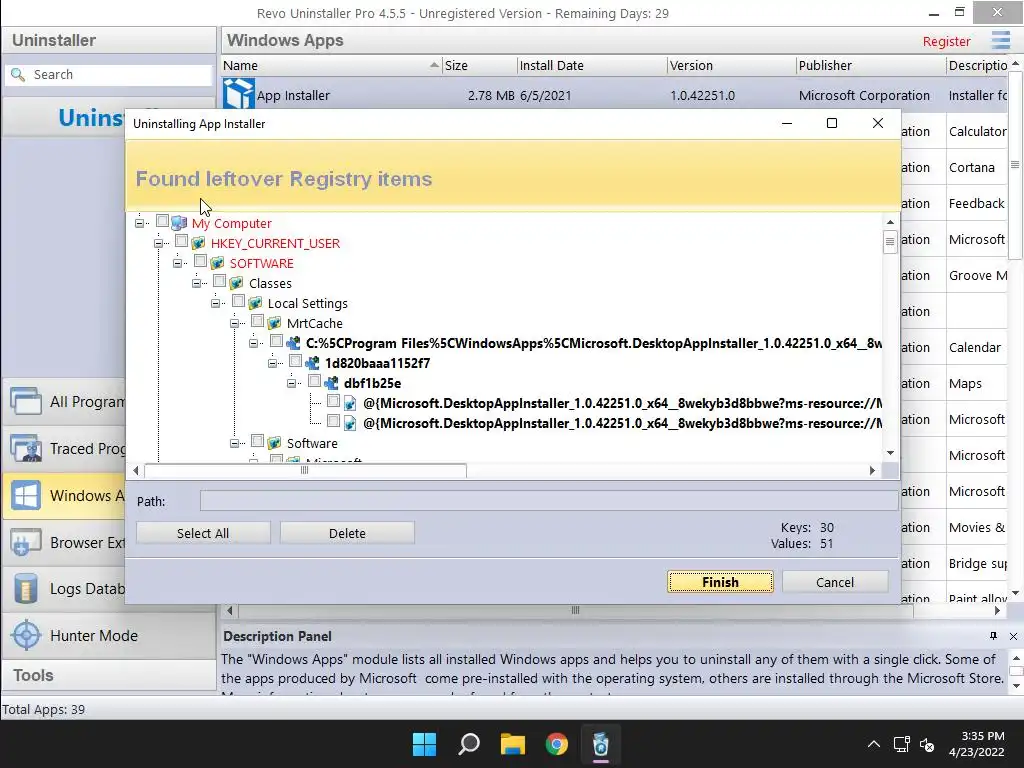
Task: Pin the Description Panel
Action: pyautogui.click(x=993, y=636)
